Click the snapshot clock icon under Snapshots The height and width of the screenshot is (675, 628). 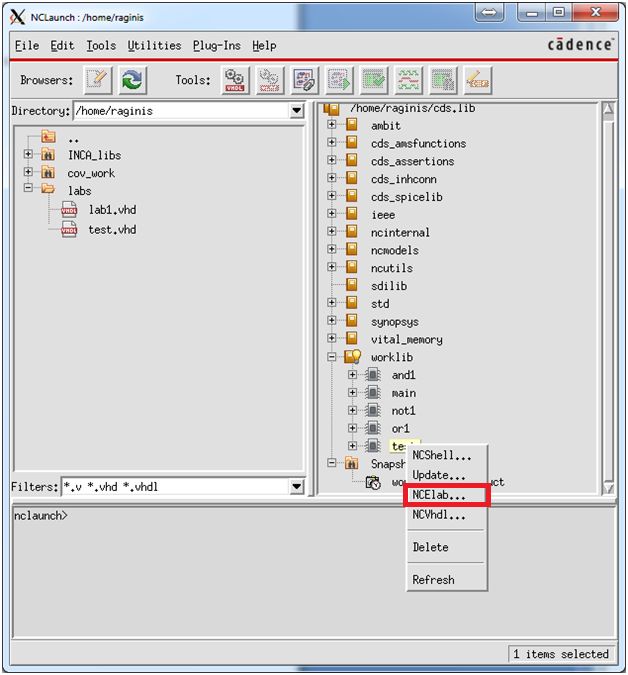[373, 482]
